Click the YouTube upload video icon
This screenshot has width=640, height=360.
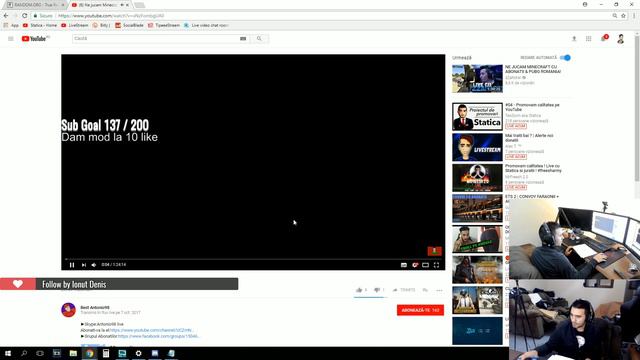pos(574,38)
